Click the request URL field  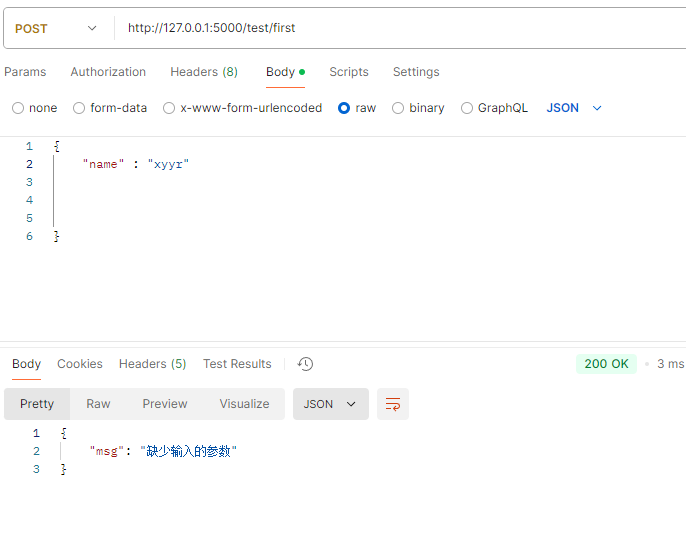(x=402, y=28)
